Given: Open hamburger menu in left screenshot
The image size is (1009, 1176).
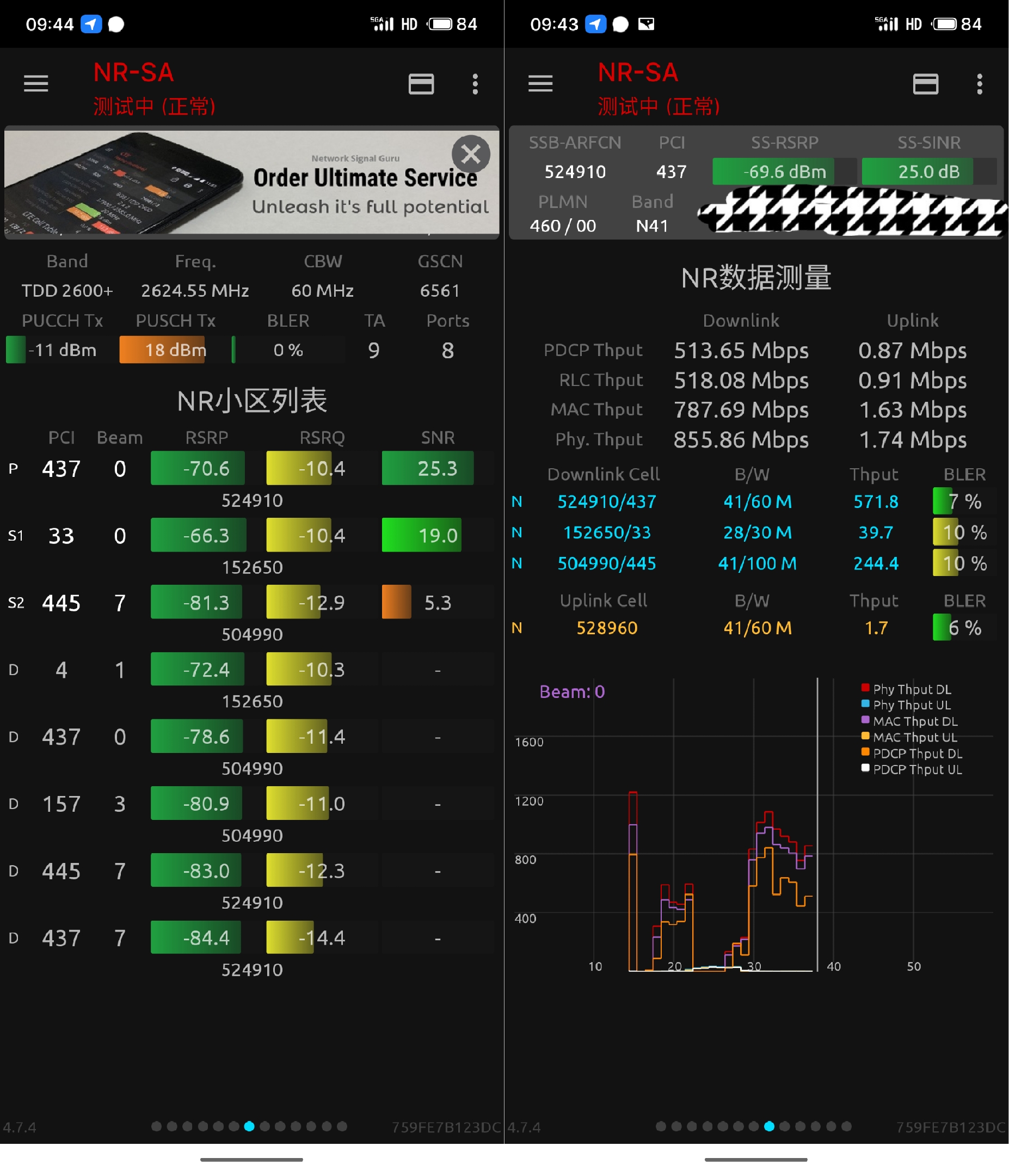Looking at the screenshot, I should point(36,84).
